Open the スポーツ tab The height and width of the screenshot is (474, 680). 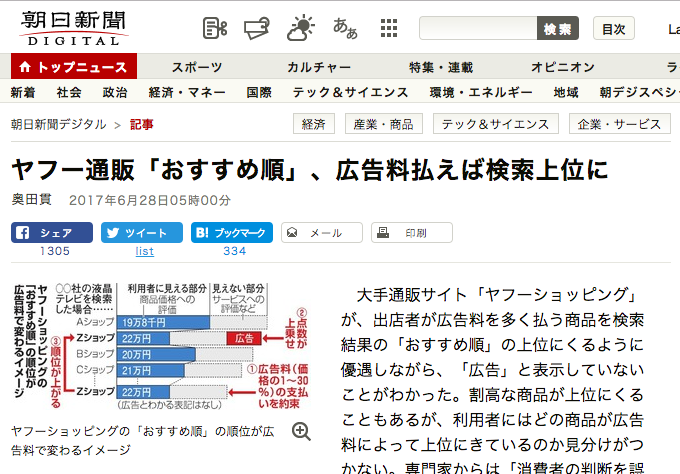197,67
